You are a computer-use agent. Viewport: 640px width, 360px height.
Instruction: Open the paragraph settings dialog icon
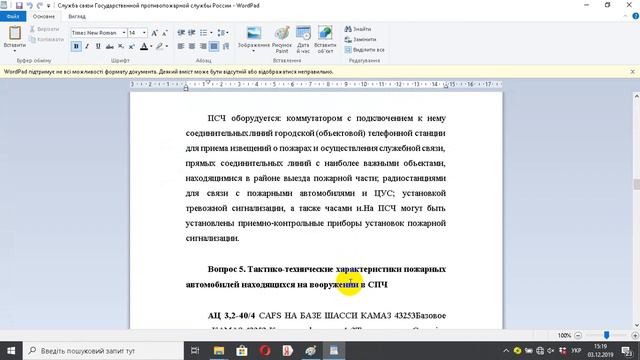point(226,47)
